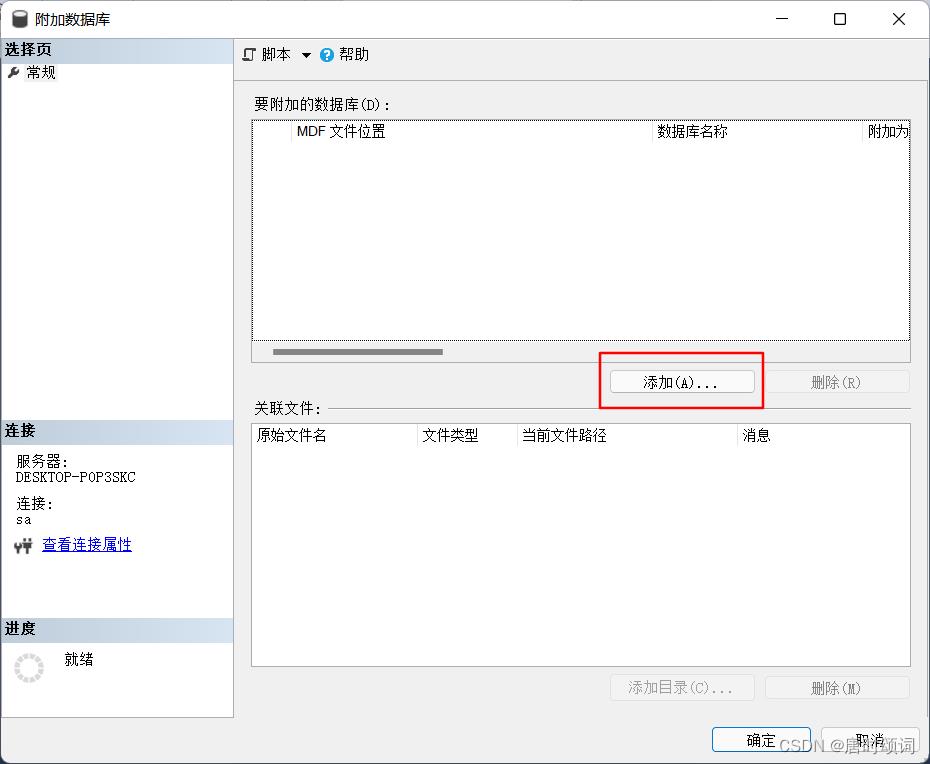
Task: Click the blue Help question icon
Action: click(327, 55)
